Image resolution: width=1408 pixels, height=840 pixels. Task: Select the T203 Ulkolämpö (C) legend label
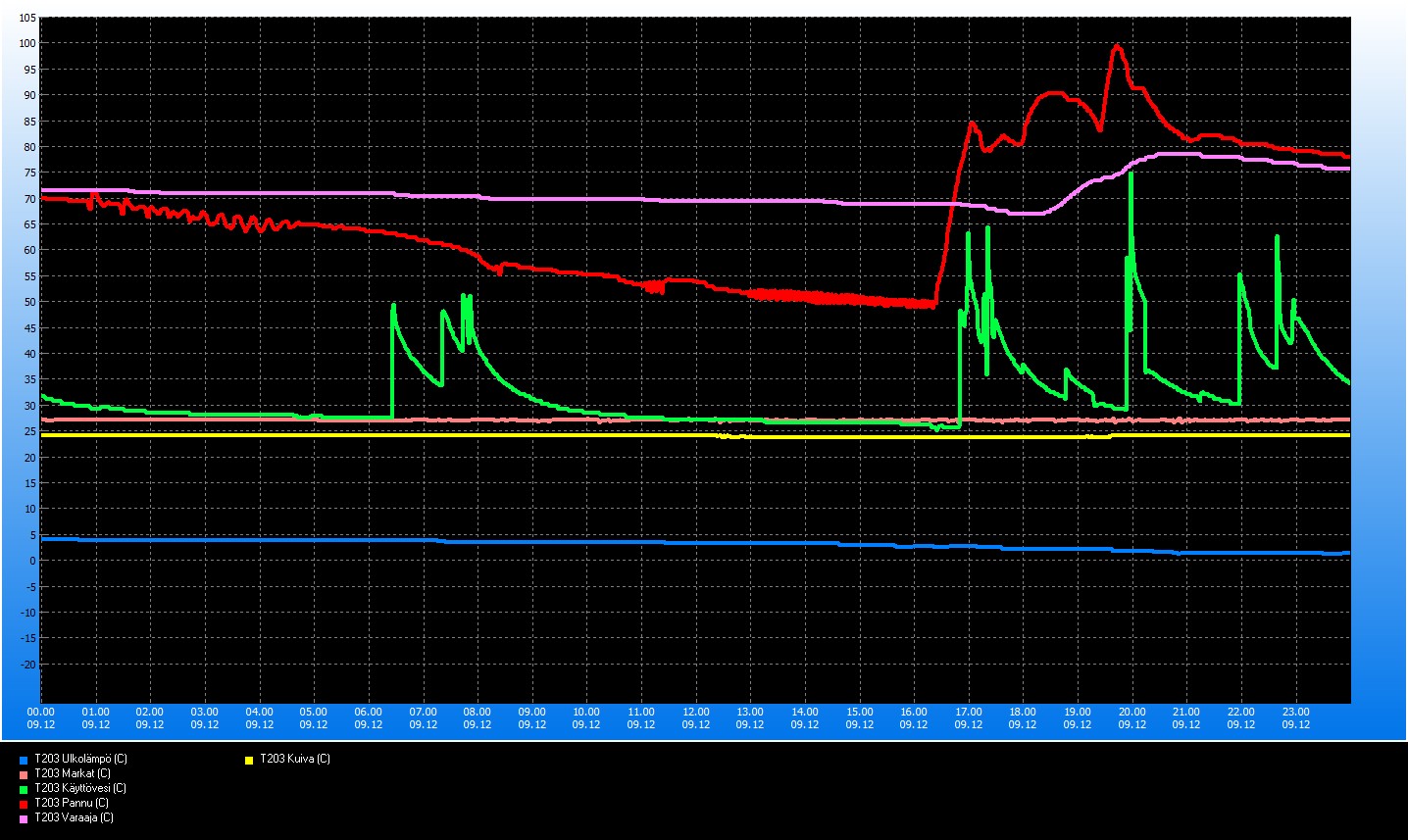pyautogui.click(x=80, y=759)
